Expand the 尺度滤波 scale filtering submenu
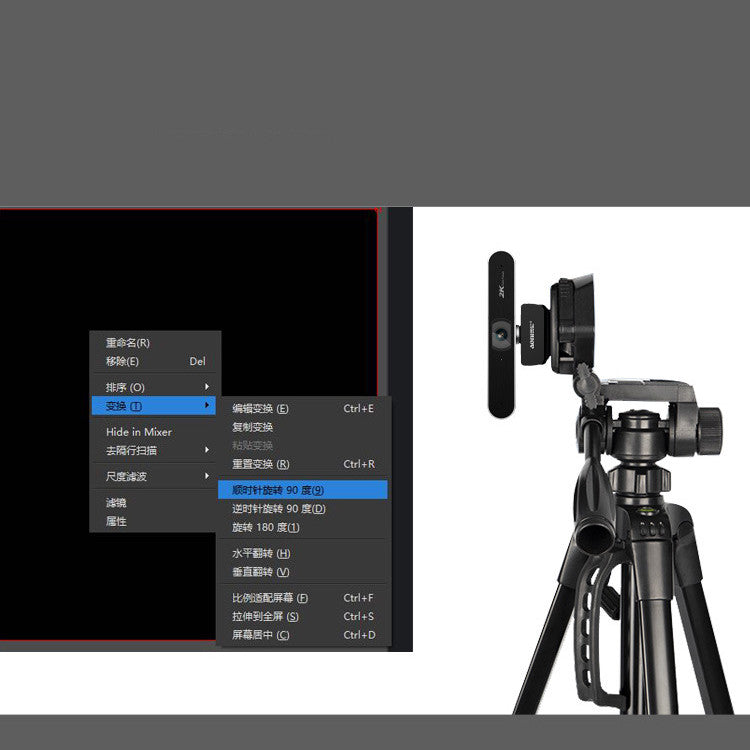Screen dimensions: 750x750 (x=207, y=476)
